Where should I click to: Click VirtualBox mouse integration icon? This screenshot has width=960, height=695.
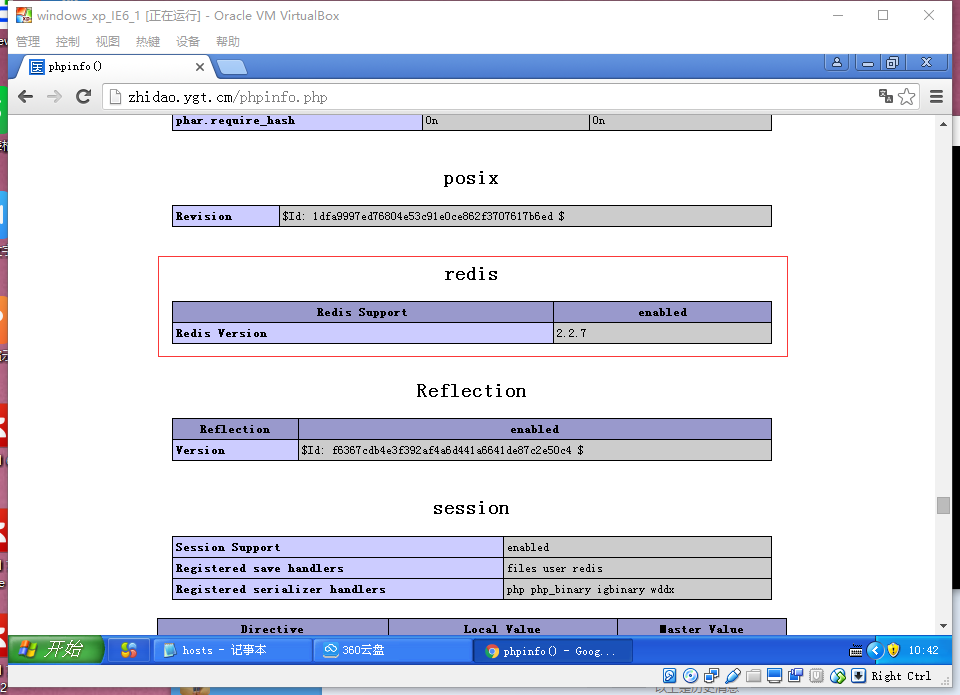tap(838, 675)
